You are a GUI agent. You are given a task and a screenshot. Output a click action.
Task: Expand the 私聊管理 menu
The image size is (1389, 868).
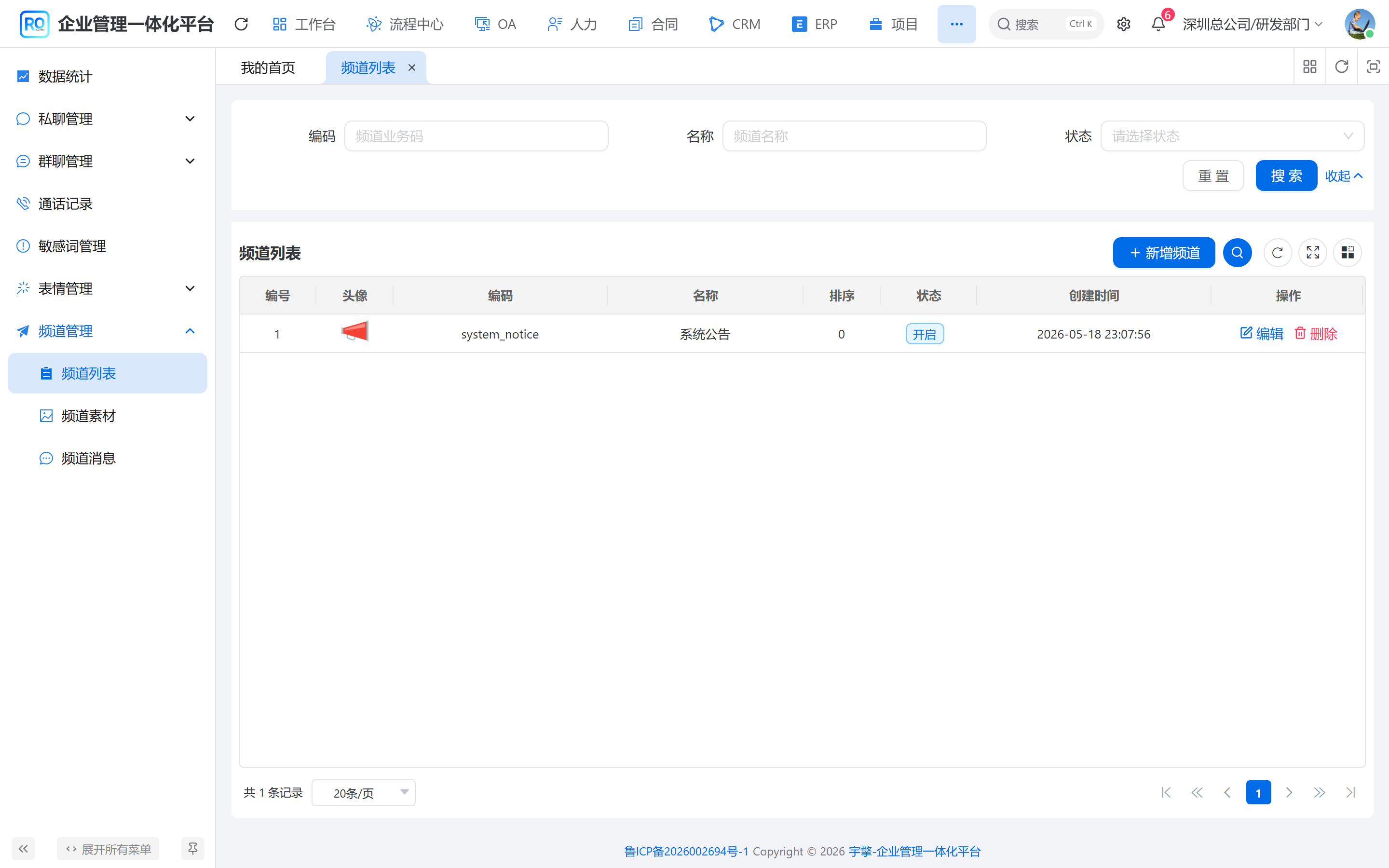click(108, 119)
